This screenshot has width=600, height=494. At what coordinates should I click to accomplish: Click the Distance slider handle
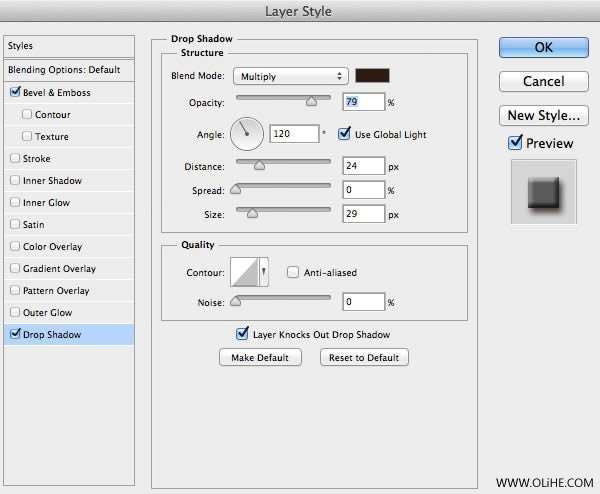pyautogui.click(x=259, y=165)
